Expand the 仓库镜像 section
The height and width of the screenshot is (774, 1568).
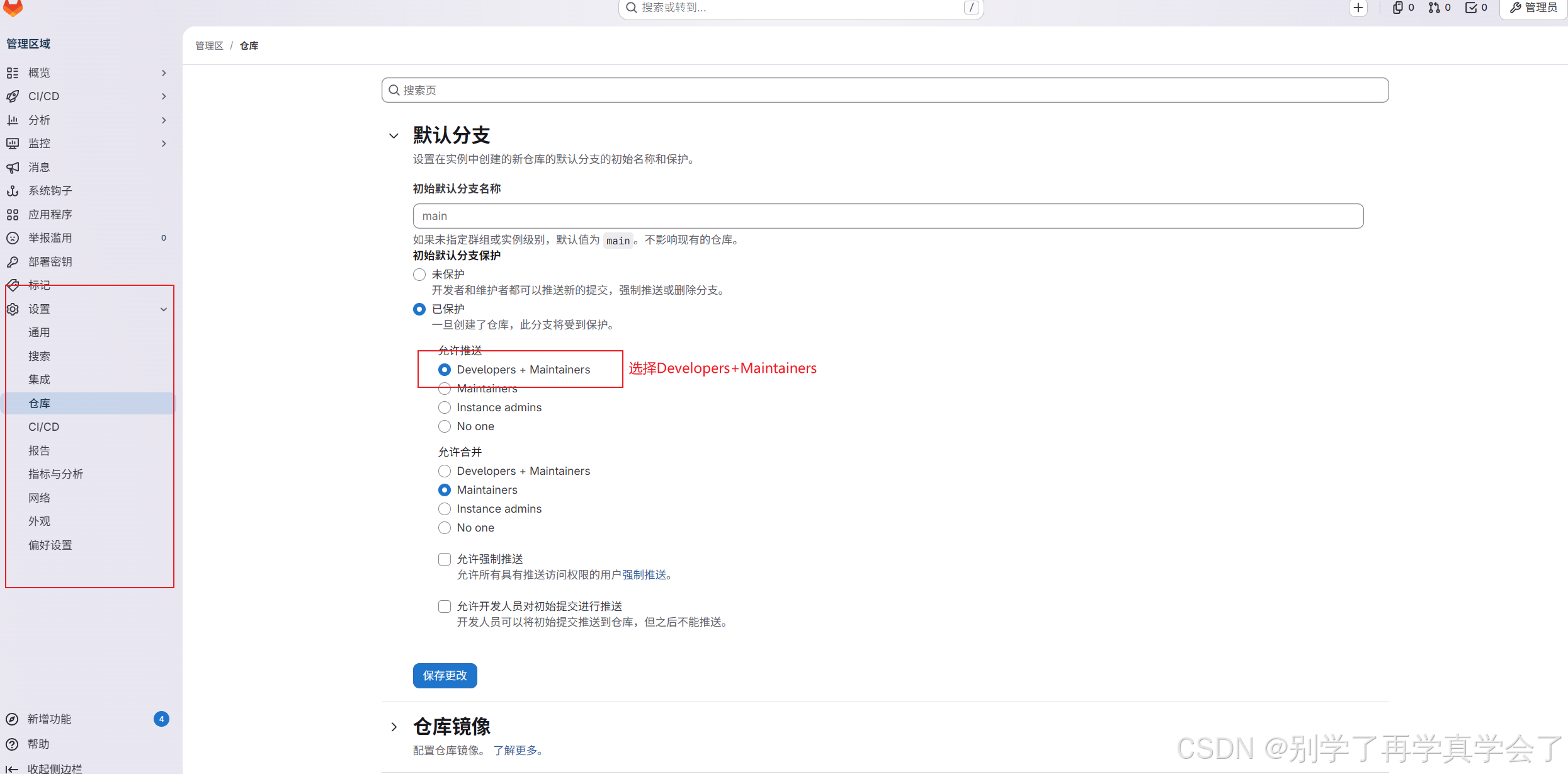click(394, 726)
